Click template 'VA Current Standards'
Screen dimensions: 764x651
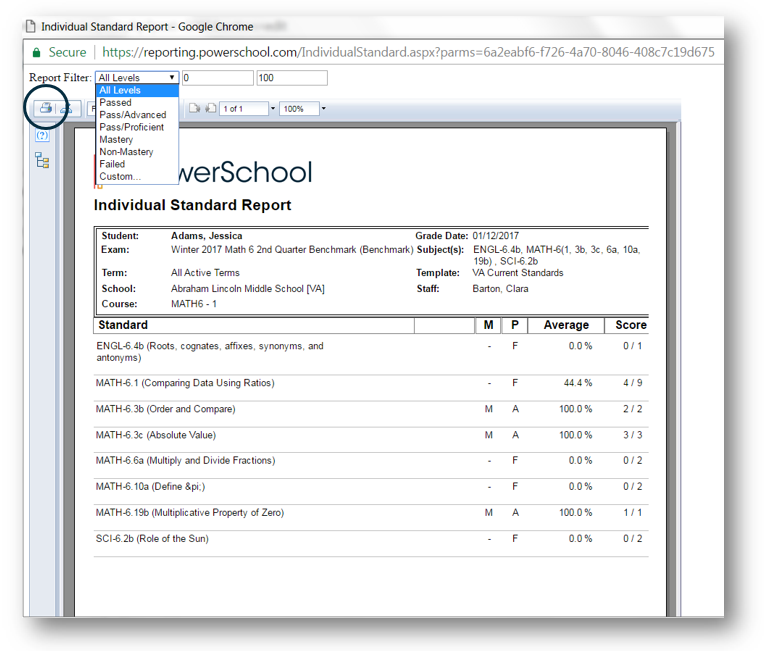518,273
